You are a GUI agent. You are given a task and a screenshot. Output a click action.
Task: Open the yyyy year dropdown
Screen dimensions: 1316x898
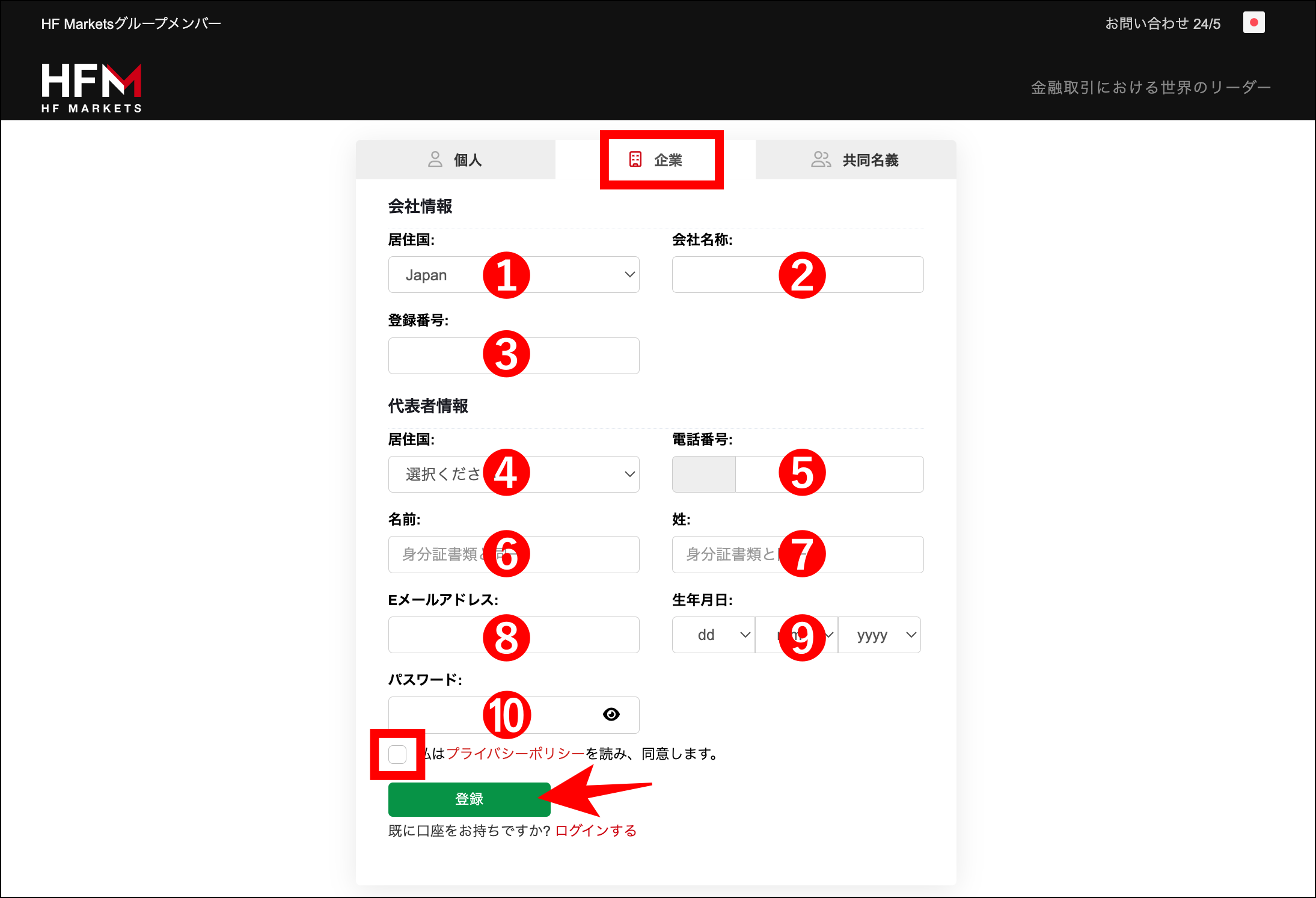coord(880,635)
